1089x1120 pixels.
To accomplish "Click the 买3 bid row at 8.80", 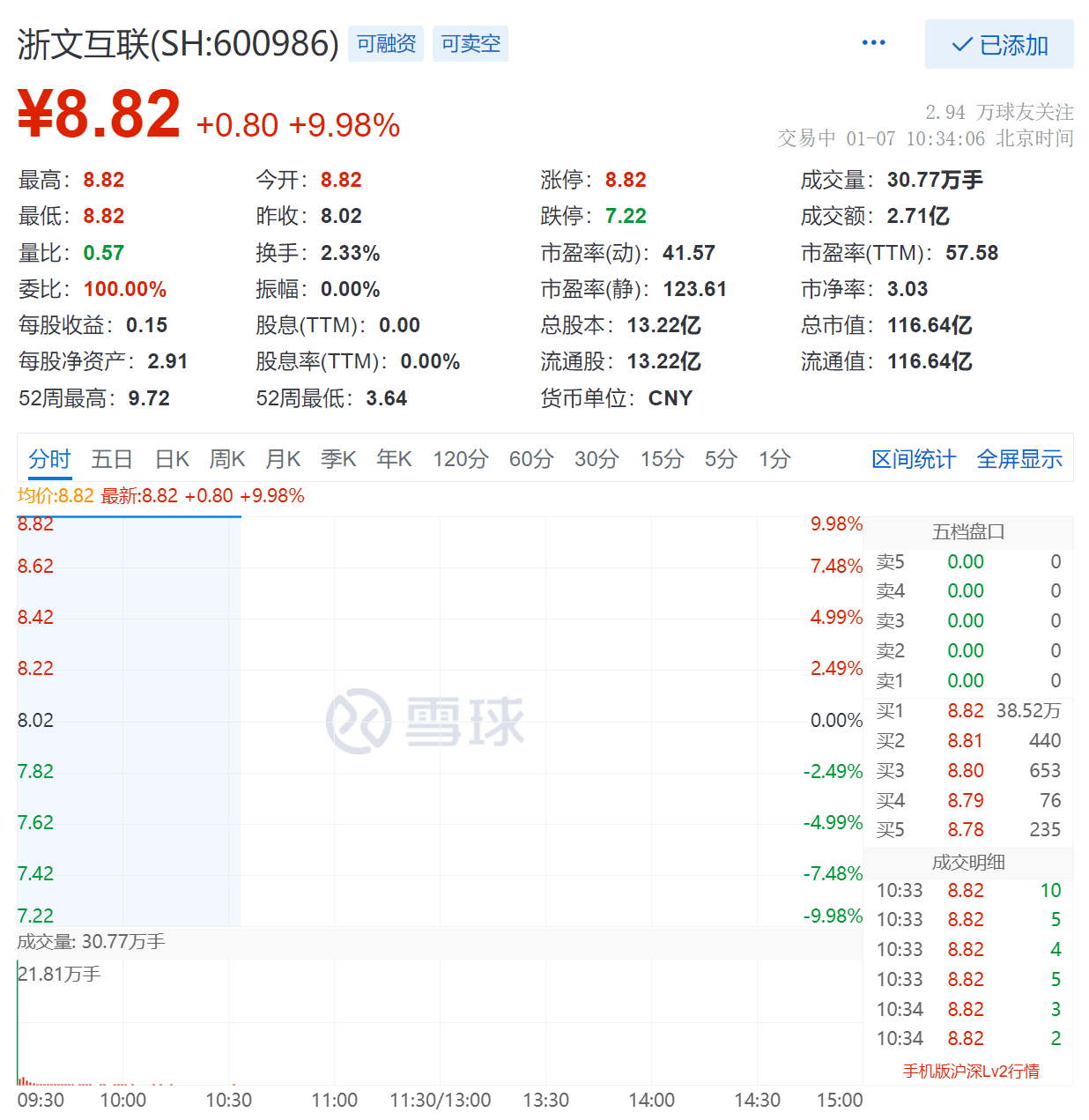I will click(x=968, y=770).
